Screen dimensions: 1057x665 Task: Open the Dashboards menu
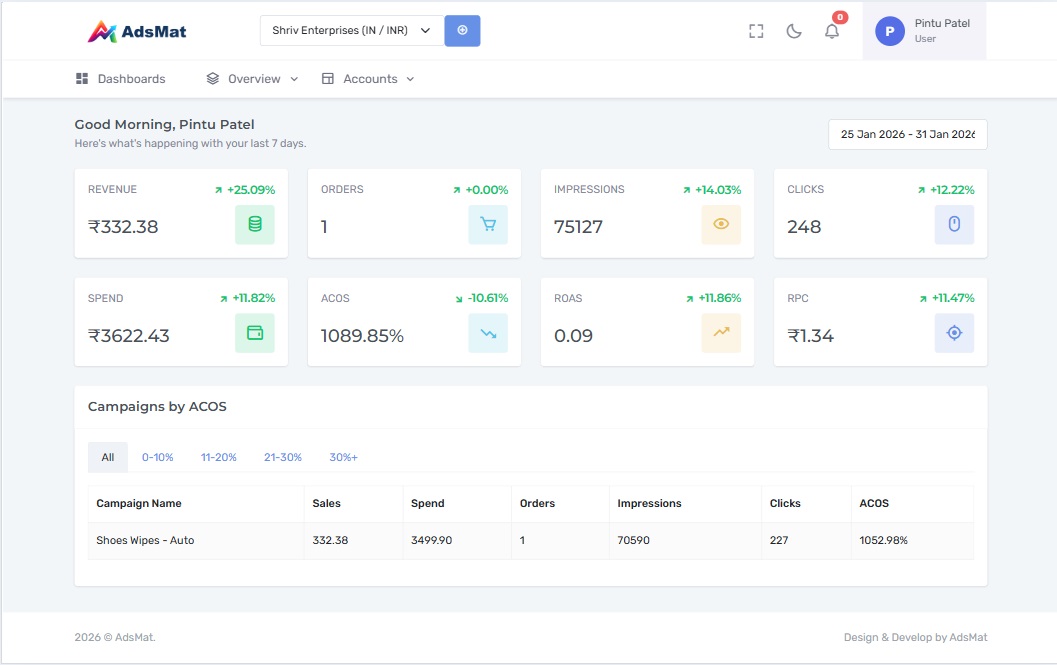(122, 78)
